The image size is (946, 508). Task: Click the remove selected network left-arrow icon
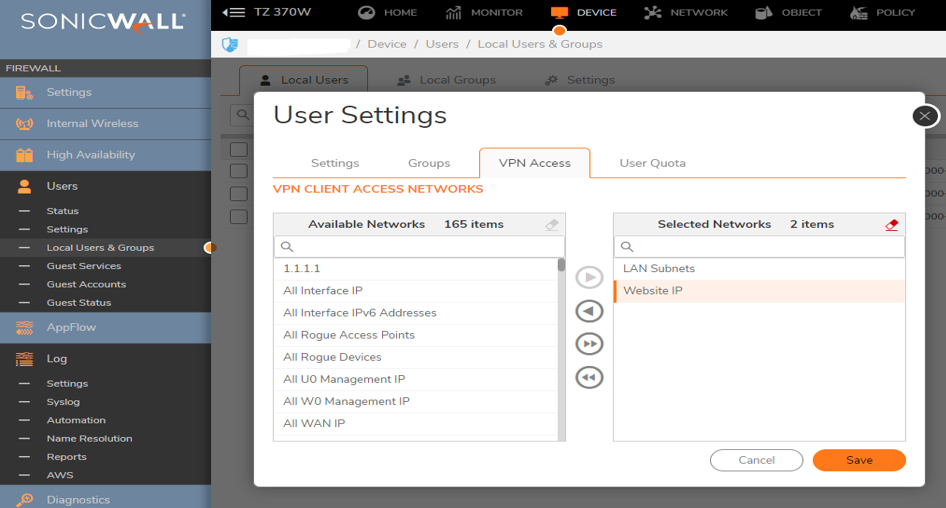590,311
